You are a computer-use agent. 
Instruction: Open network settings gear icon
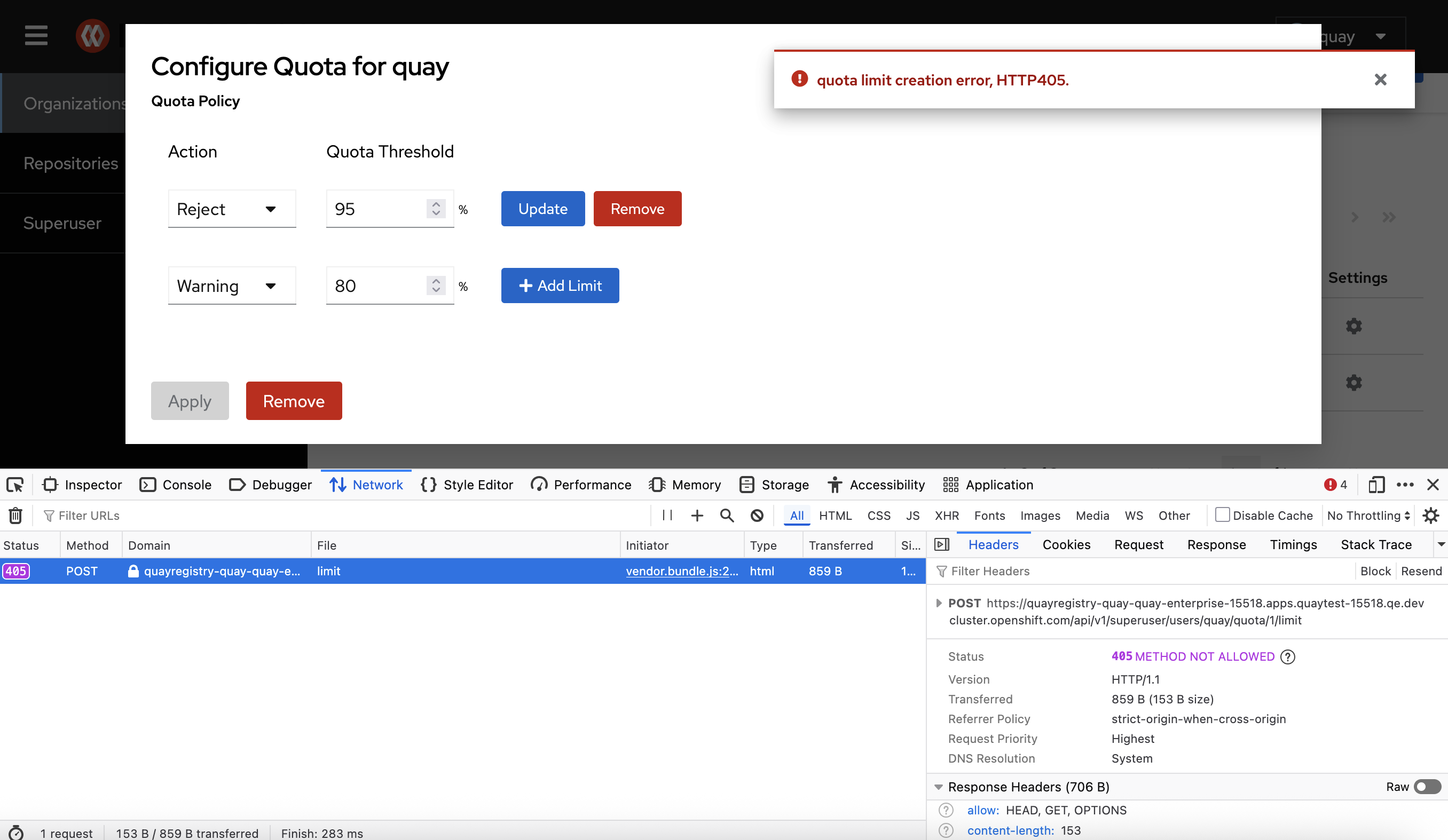point(1430,516)
